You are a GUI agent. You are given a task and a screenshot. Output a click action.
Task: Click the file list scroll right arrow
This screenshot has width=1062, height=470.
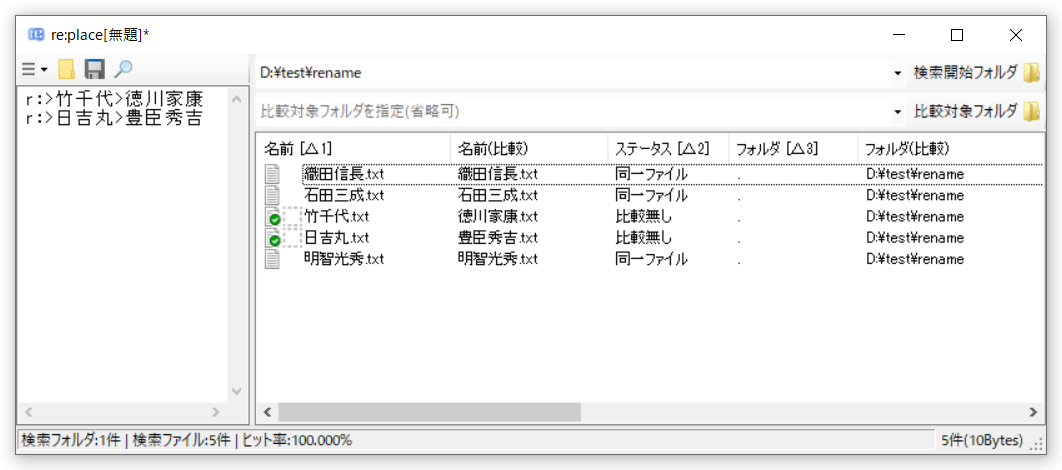coord(1033,411)
